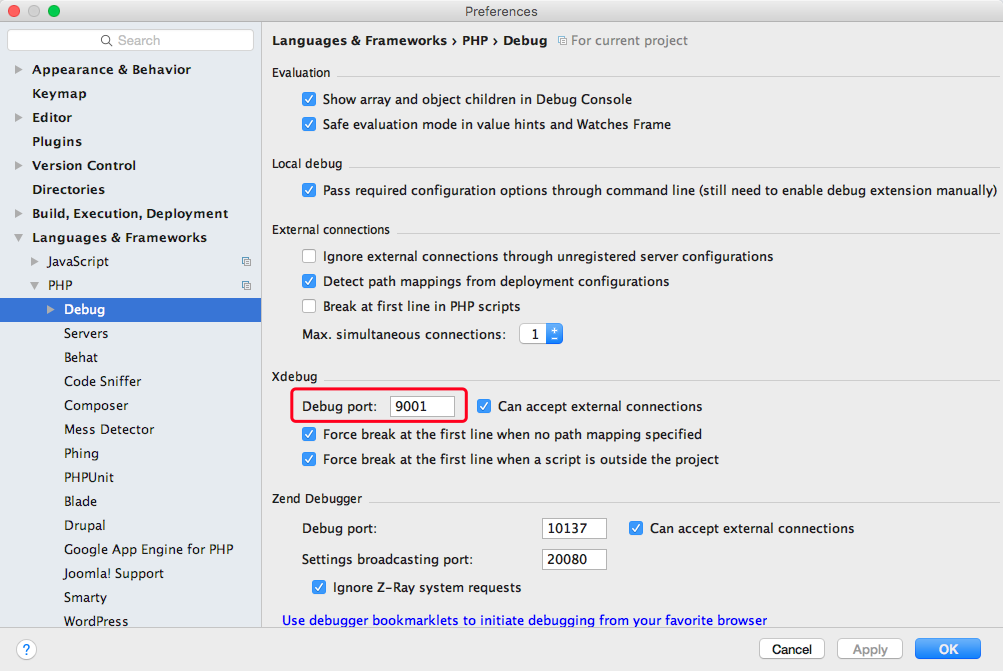1003x671 pixels.
Task: Expand the Version Control section
Action: (19, 166)
